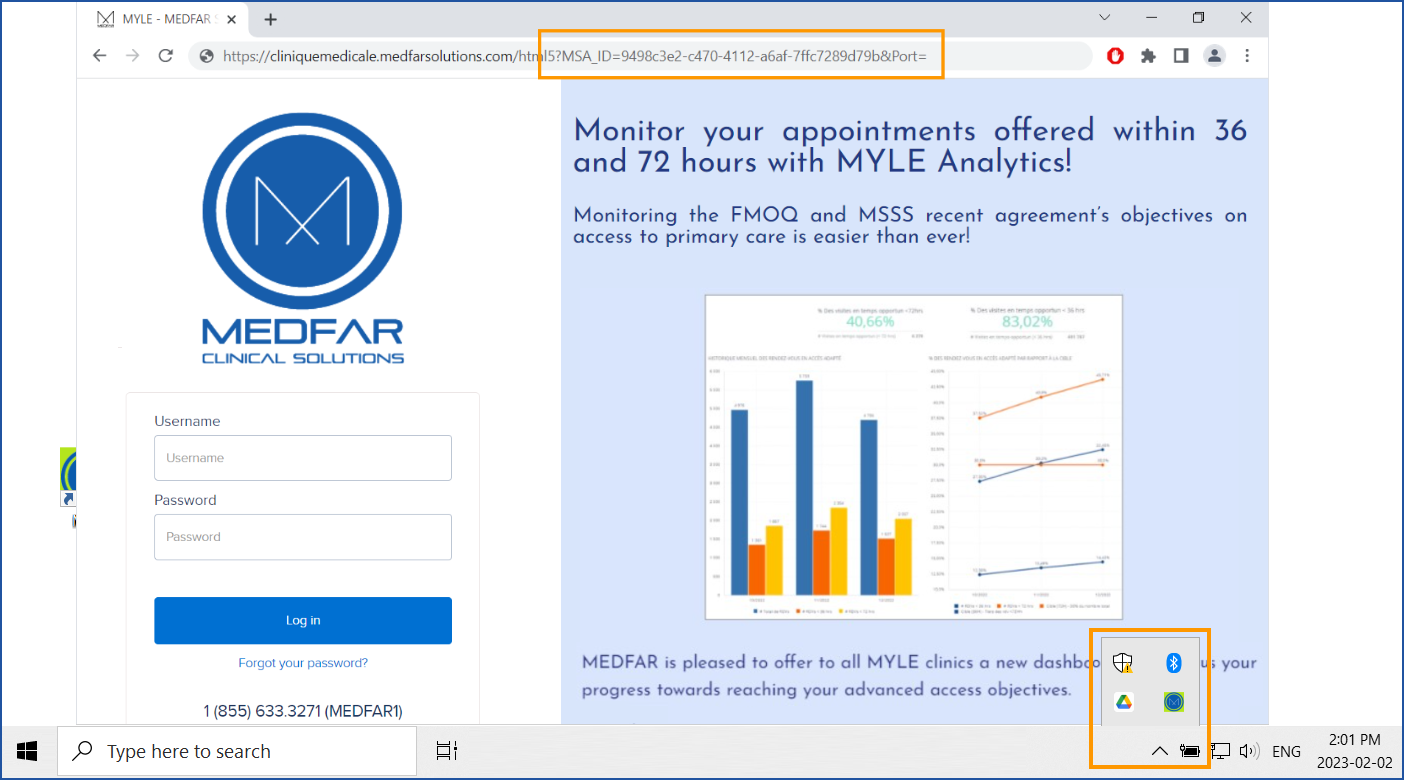
Task: Click the MEDFAR icon in tray popup
Action: click(1174, 702)
